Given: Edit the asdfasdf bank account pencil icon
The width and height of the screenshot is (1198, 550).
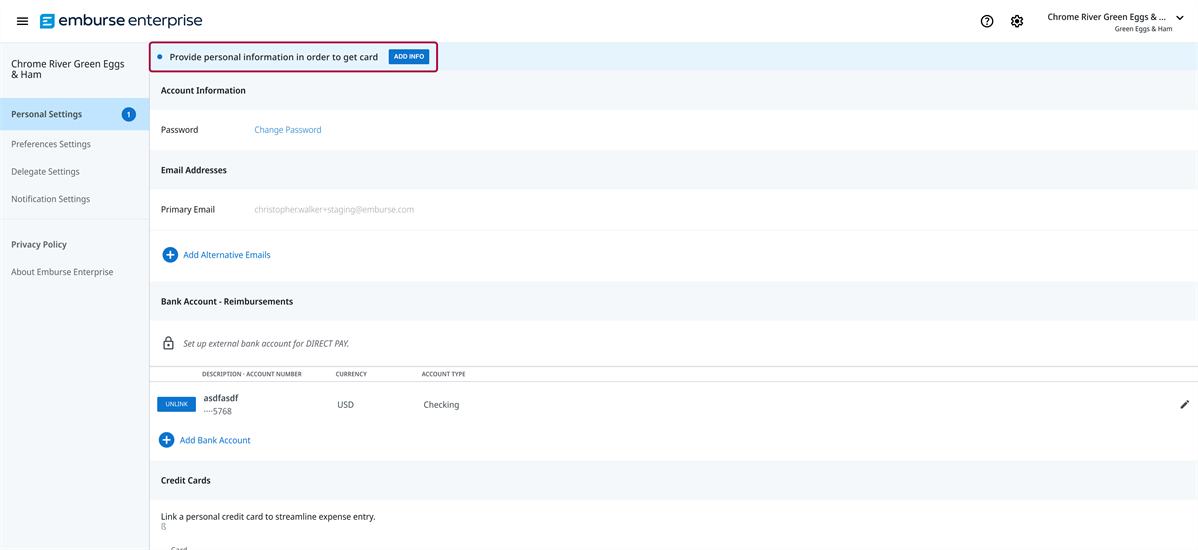Looking at the screenshot, I should coord(1185,405).
